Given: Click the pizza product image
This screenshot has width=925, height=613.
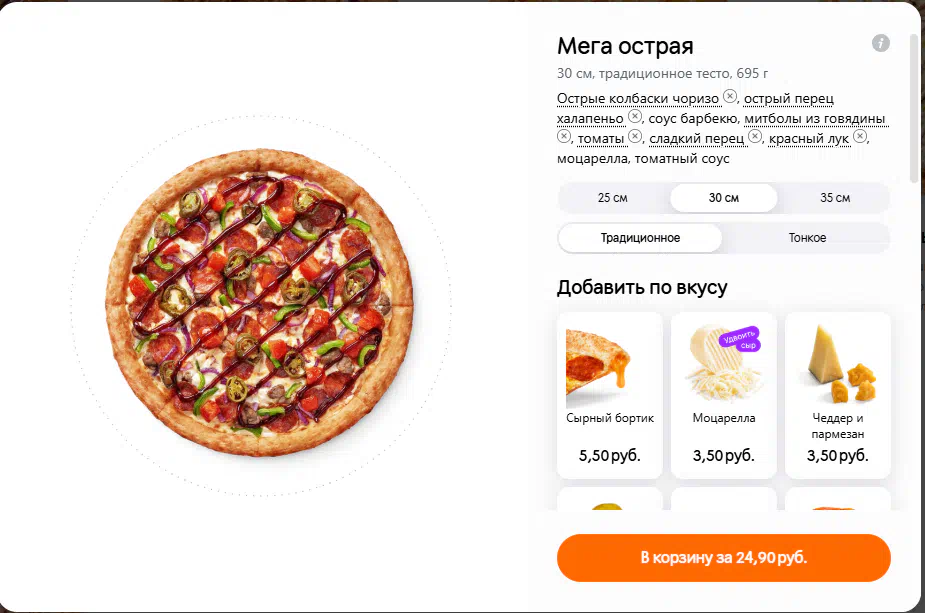Looking at the screenshot, I should pyautogui.click(x=260, y=302).
